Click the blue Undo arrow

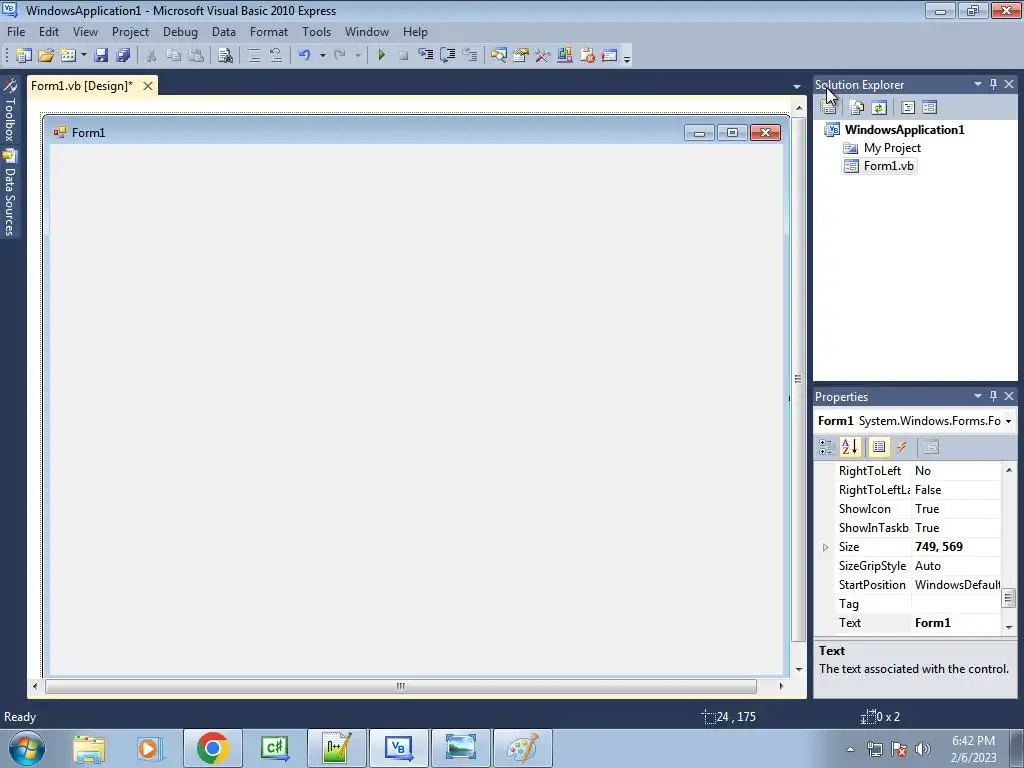[x=304, y=56]
